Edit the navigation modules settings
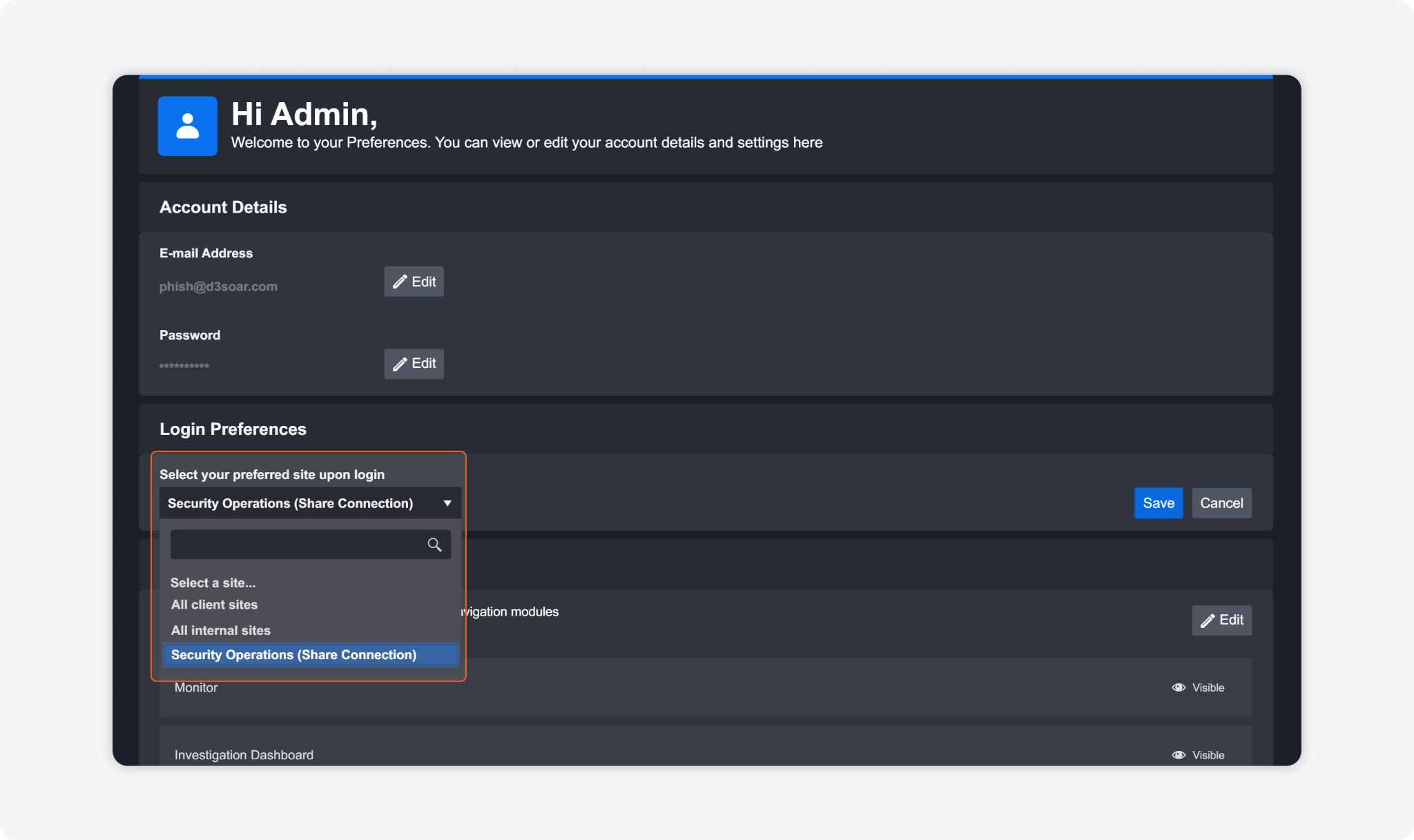This screenshot has height=840, width=1414. pyautogui.click(x=1221, y=620)
